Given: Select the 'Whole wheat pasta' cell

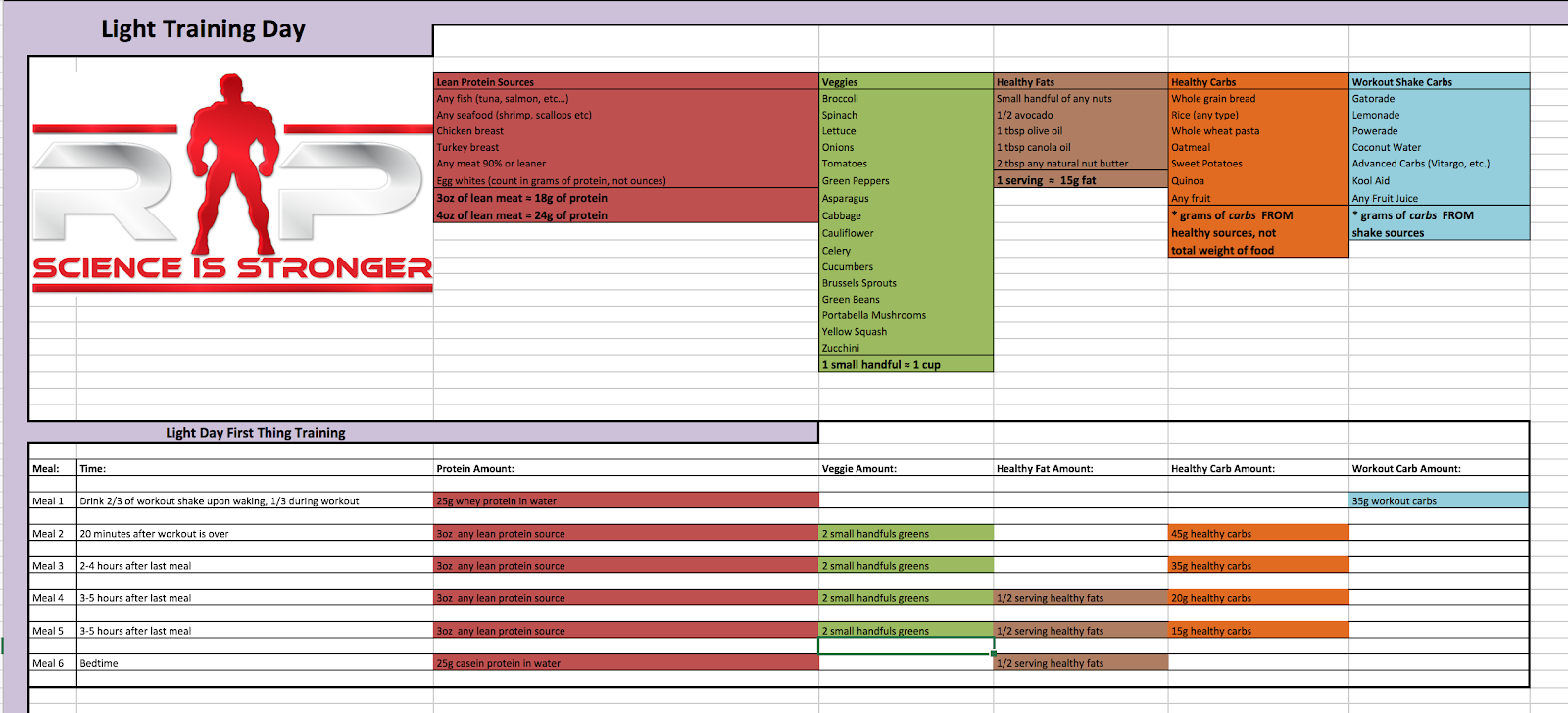Looking at the screenshot, I should [x=1258, y=131].
